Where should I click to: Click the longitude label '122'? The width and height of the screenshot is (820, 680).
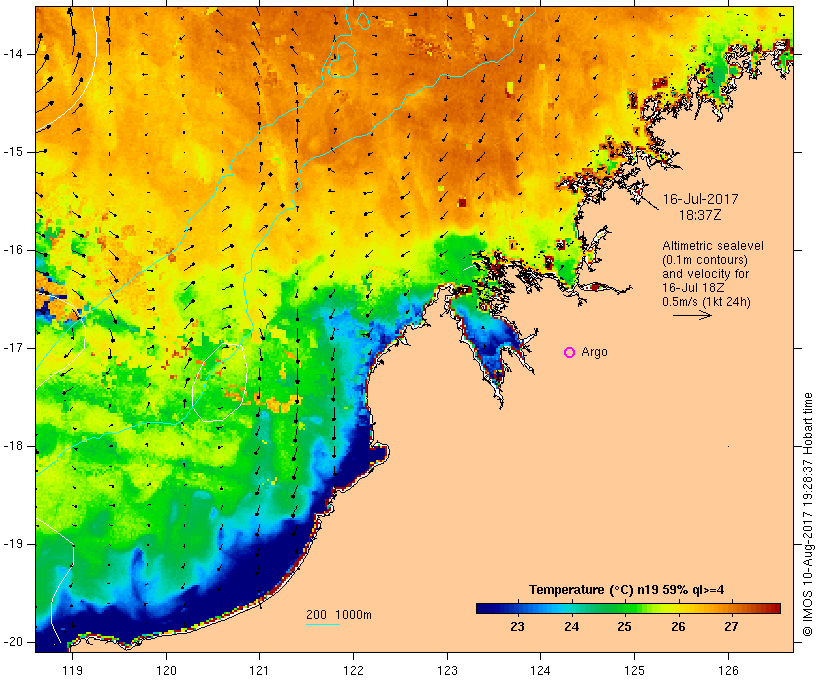point(354,670)
